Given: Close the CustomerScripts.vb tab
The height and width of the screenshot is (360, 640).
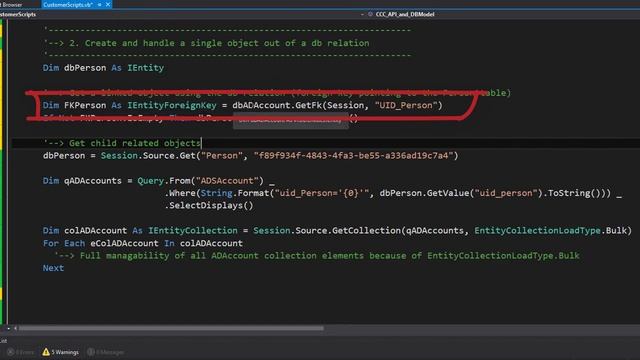Looking at the screenshot, I should point(108,4).
